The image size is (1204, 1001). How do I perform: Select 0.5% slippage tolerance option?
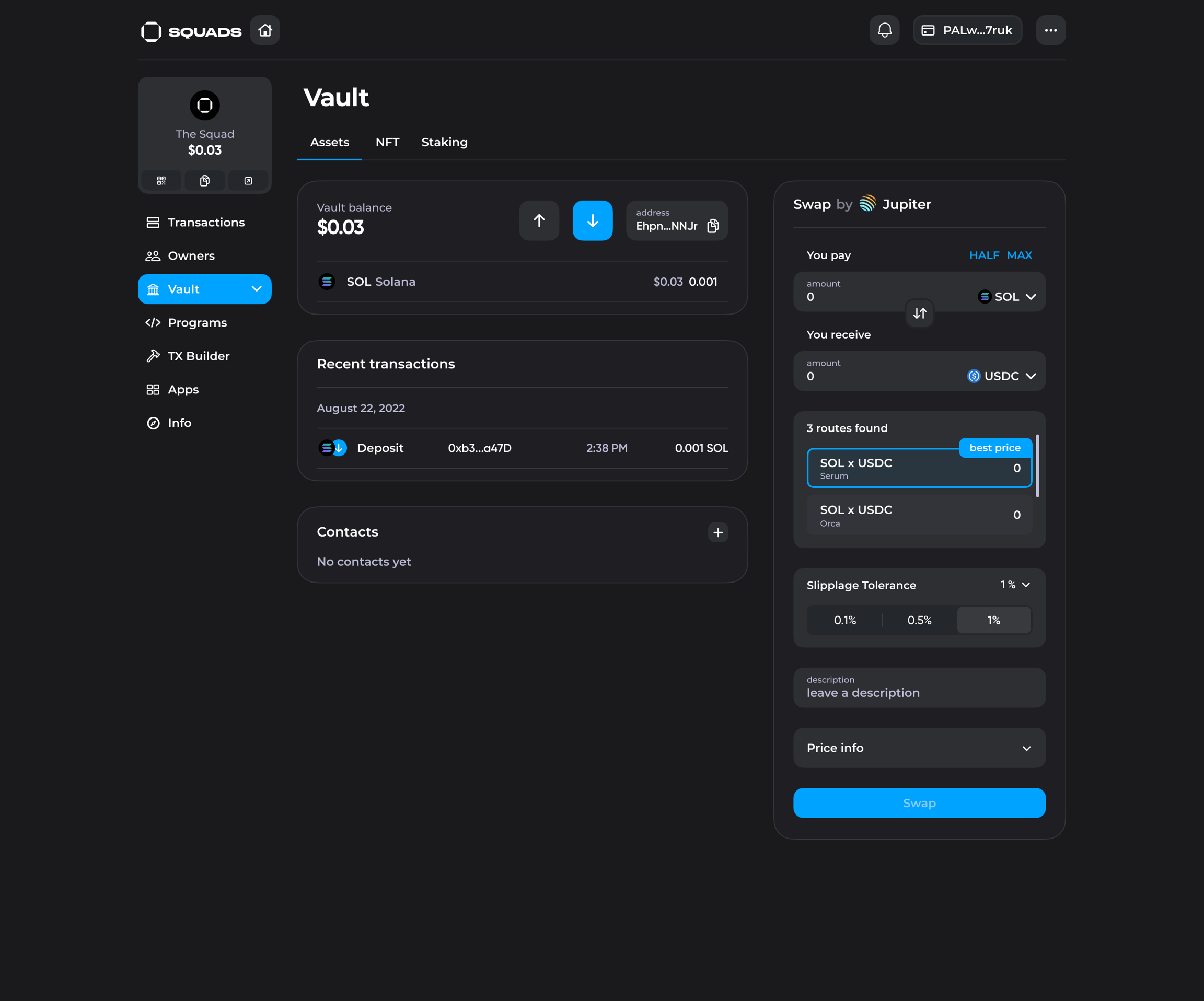(919, 620)
